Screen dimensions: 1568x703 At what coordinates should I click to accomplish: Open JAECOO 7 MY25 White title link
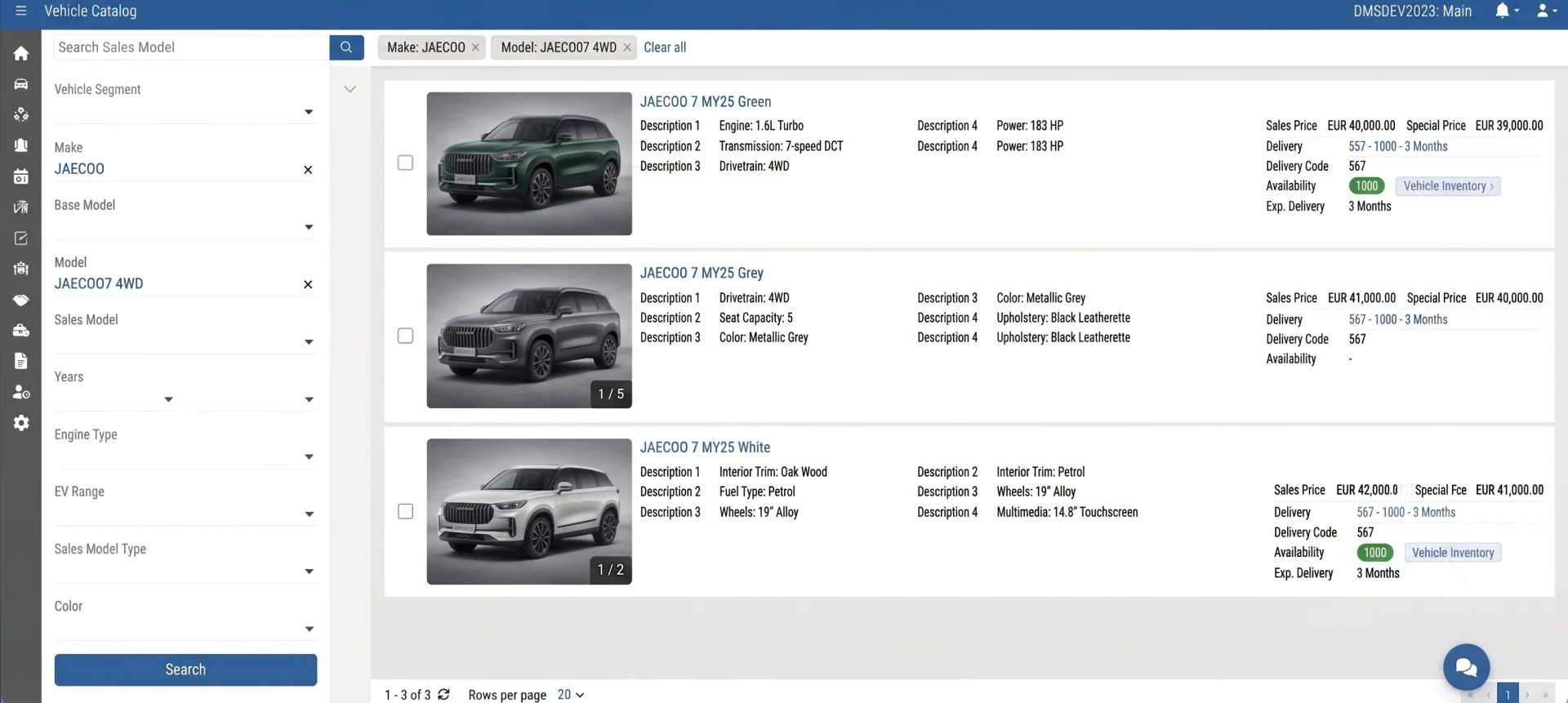[x=705, y=447]
